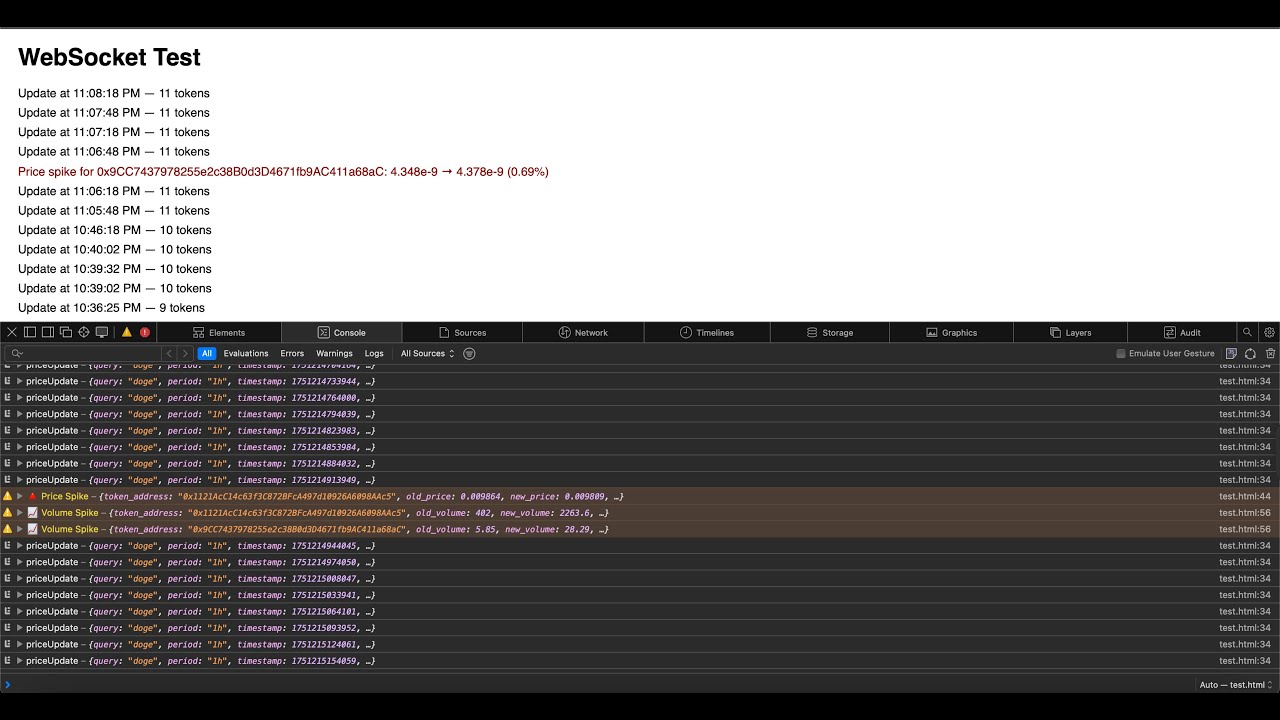Focus the console filter search field

[83, 353]
